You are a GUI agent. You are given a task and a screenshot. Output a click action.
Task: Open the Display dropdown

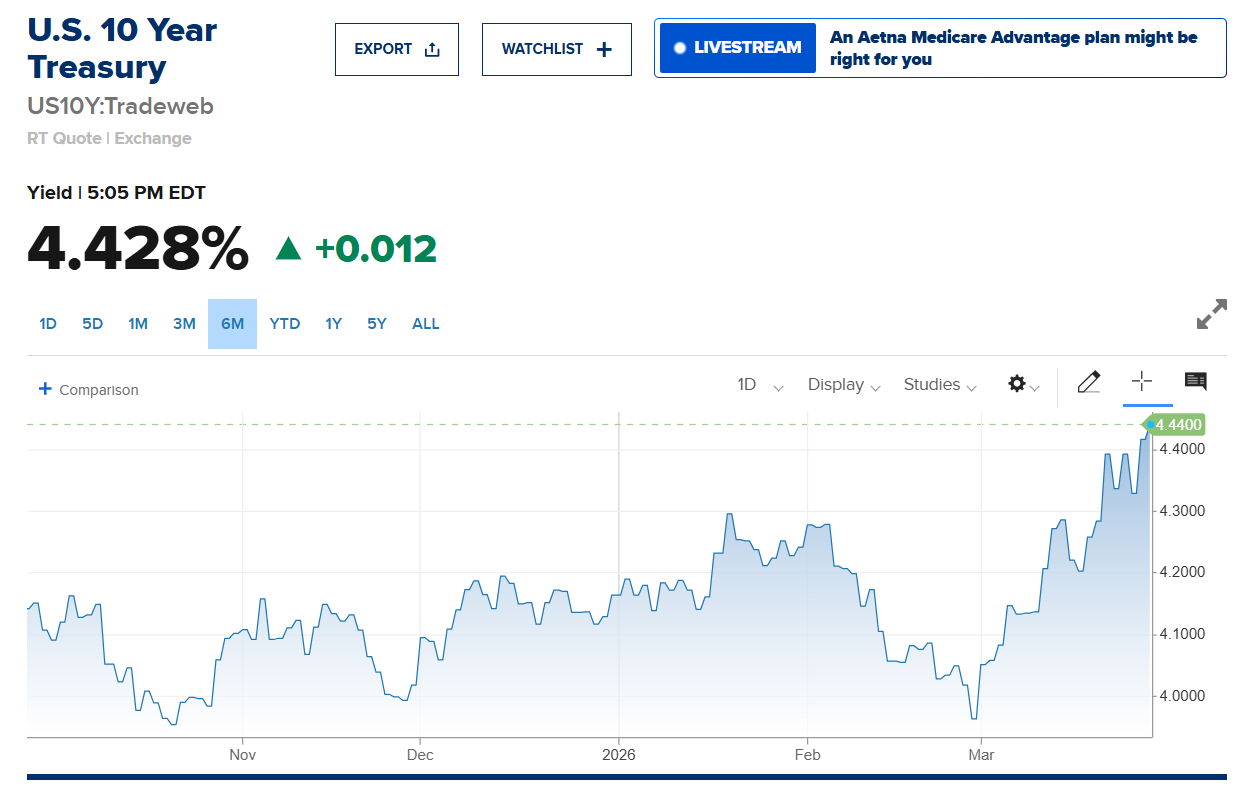pos(844,385)
